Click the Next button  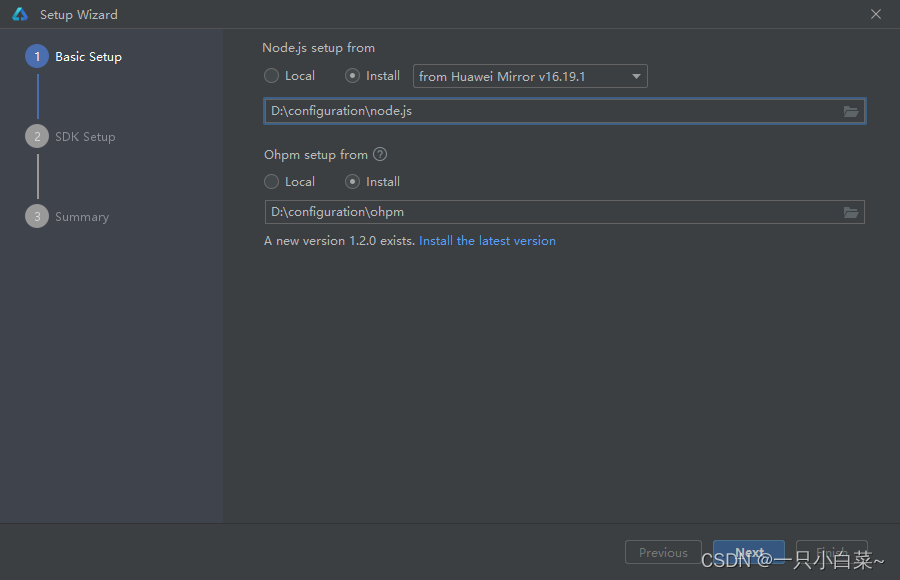(748, 552)
